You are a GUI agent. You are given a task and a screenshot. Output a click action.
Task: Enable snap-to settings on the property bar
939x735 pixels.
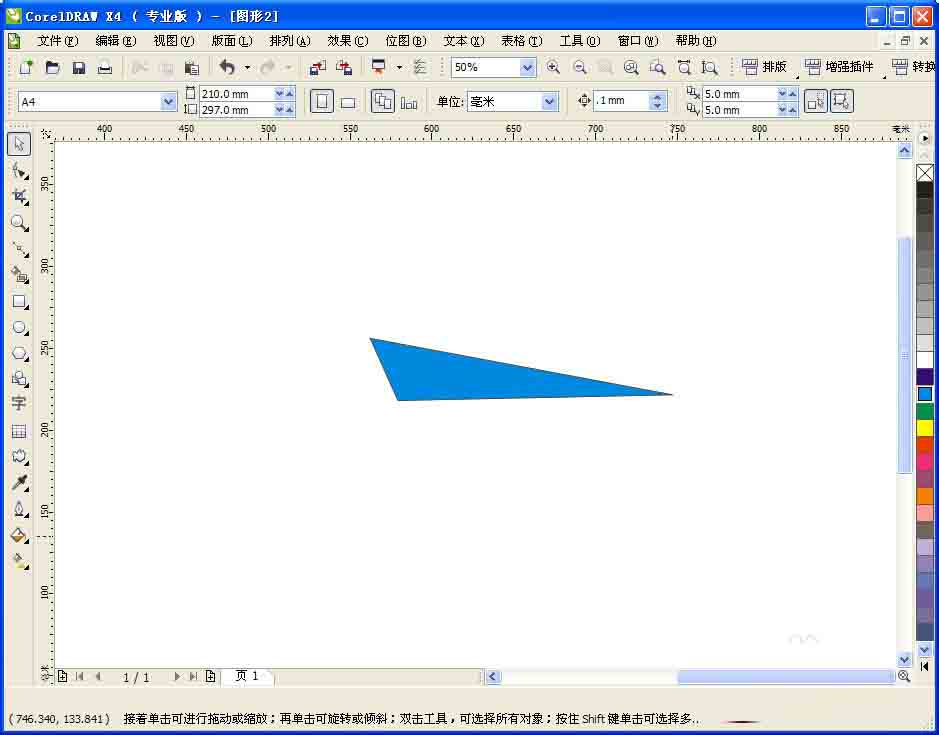[420, 67]
